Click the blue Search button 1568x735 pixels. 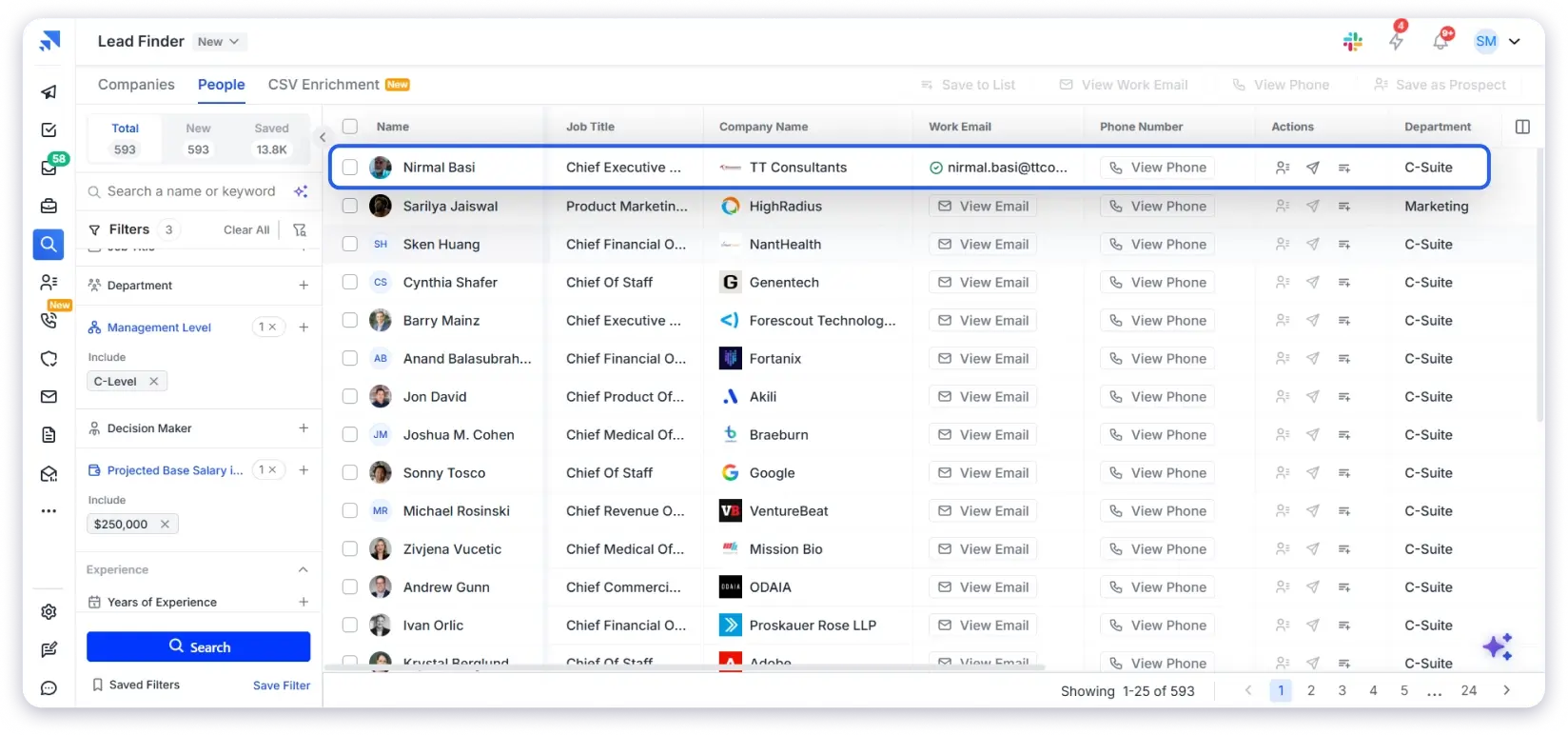199,646
